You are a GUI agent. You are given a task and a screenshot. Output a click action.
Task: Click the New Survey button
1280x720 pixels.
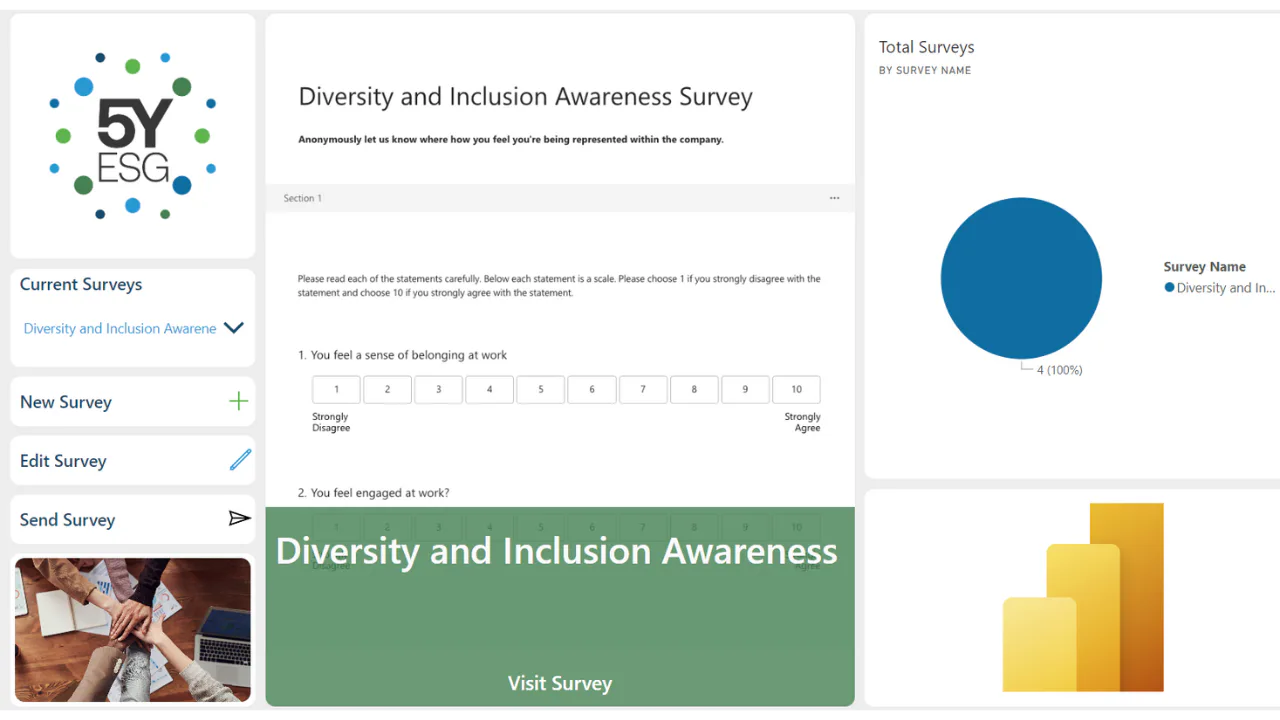coord(133,402)
